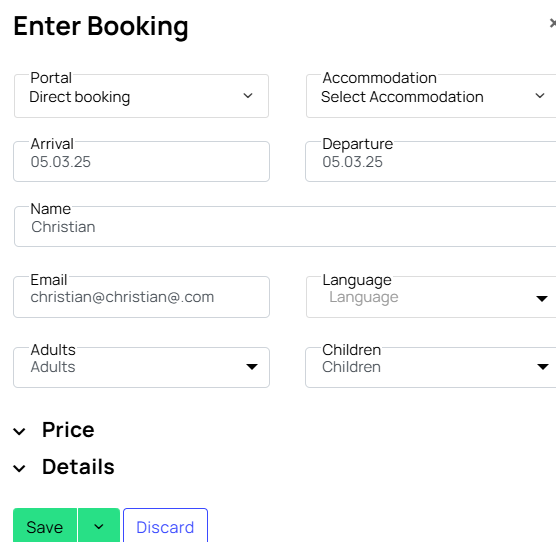Open the Select Accommodation combo box

coord(431,96)
